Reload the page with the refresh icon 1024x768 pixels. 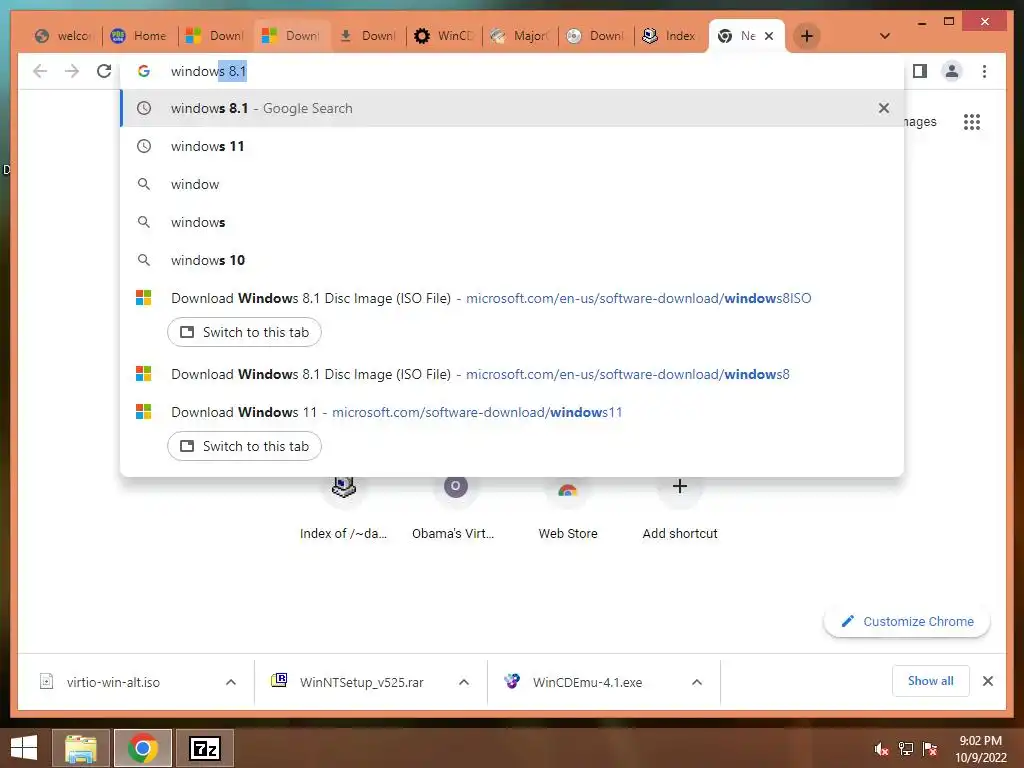coord(104,71)
